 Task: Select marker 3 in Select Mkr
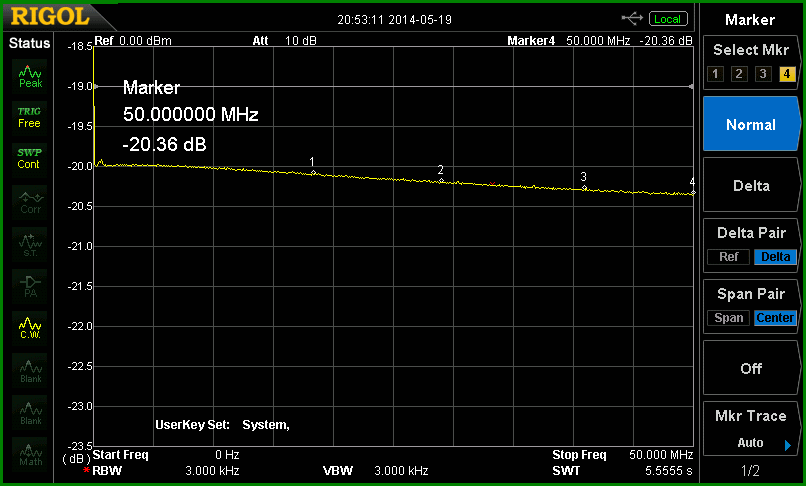(x=763, y=74)
